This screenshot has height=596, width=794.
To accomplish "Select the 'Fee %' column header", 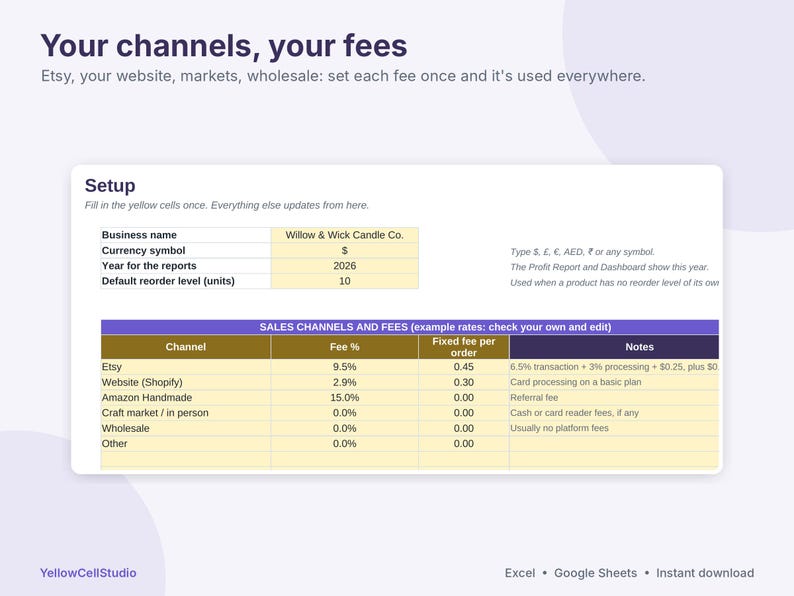I will [344, 347].
